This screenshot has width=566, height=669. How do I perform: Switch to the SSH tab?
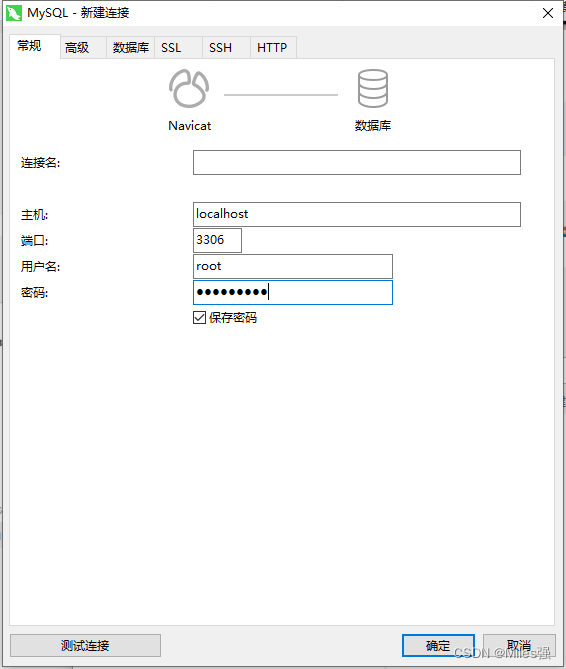(226, 47)
